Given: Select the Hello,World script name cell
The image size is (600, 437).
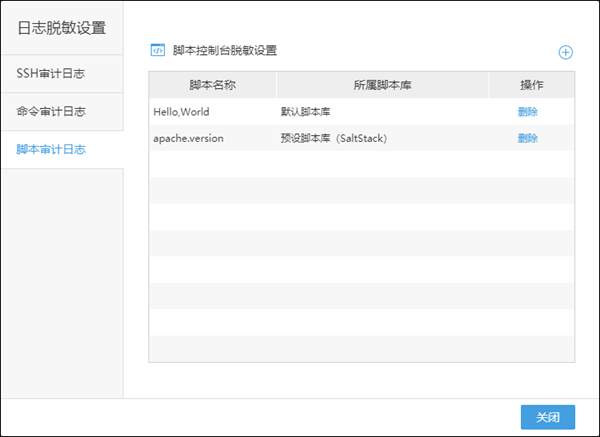Looking at the screenshot, I should 181,111.
